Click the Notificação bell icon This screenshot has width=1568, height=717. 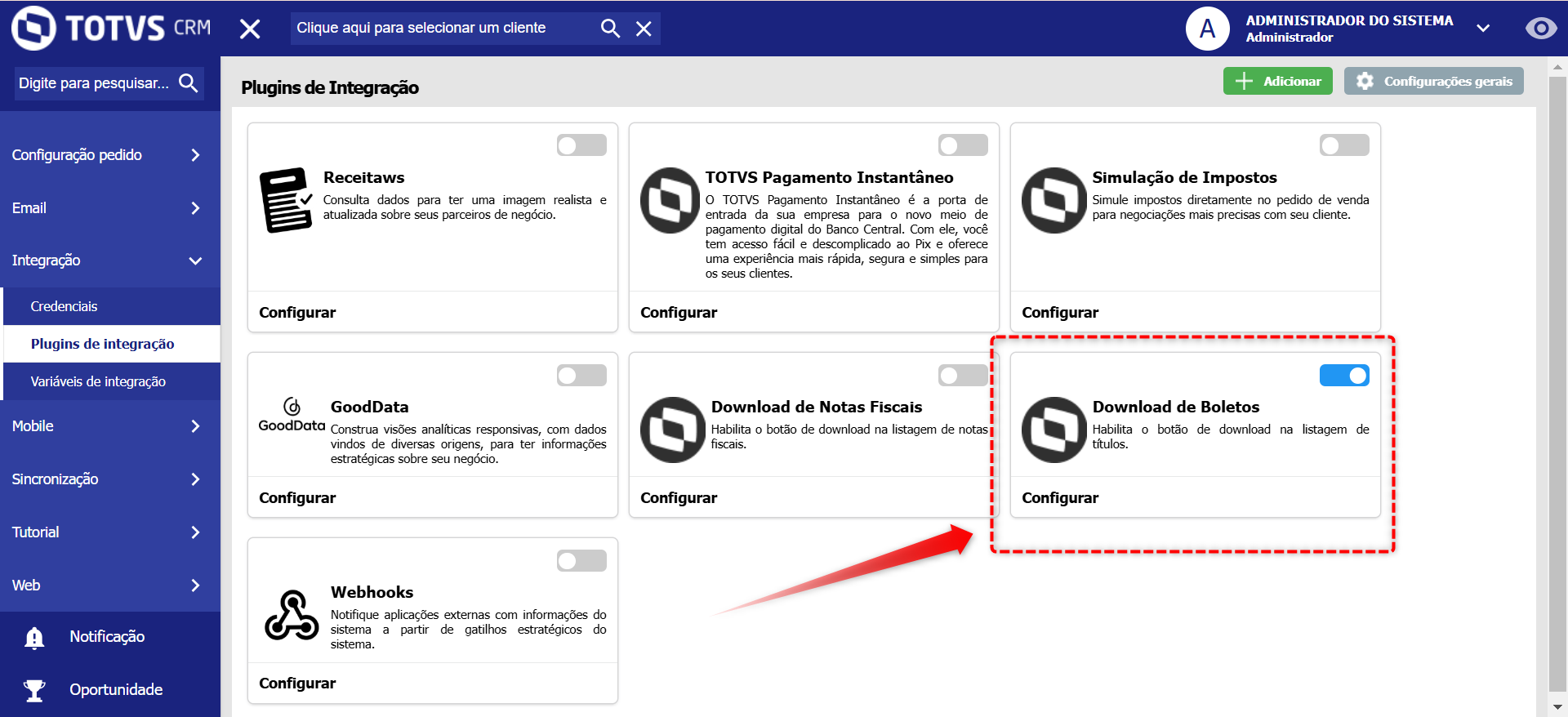click(x=34, y=637)
